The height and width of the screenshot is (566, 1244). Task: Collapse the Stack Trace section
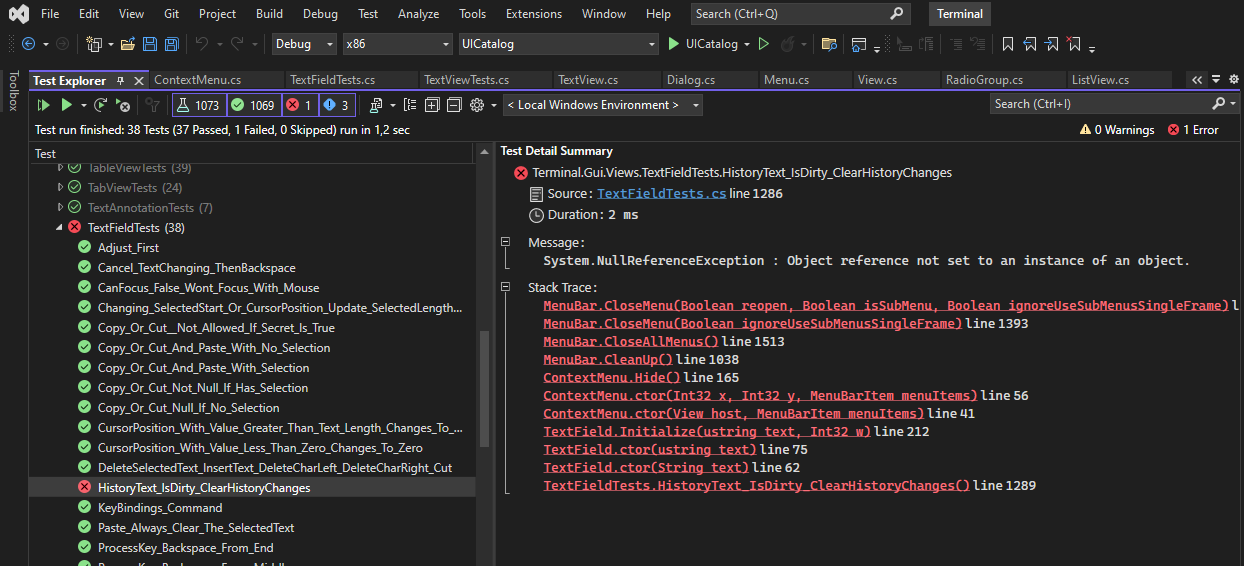(507, 288)
